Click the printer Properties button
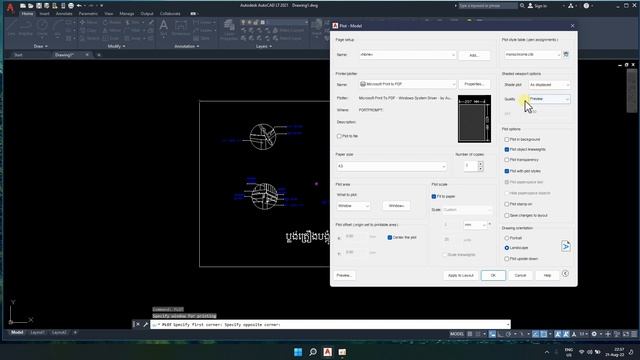This screenshot has height=360, width=640. click(x=474, y=84)
